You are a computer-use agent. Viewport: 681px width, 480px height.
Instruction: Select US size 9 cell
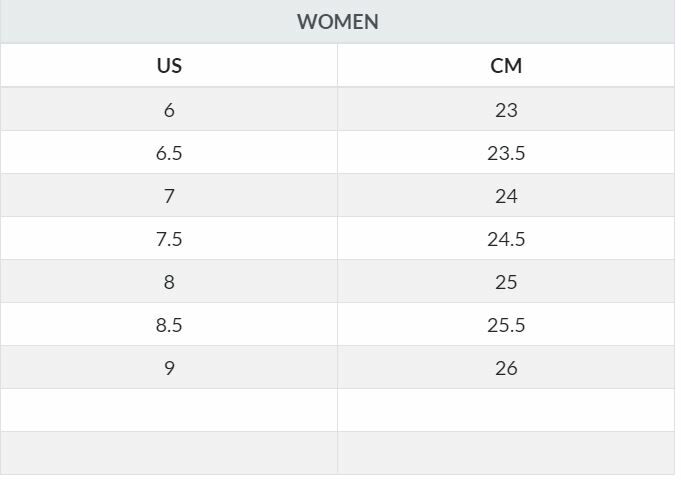tap(169, 367)
